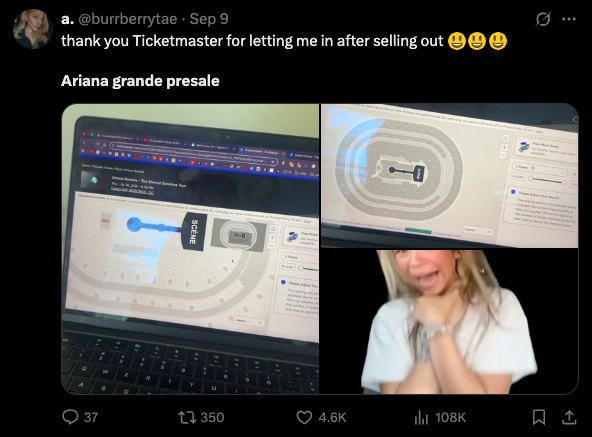View analytics bar chart icon showing 108K

[x=440, y=417]
